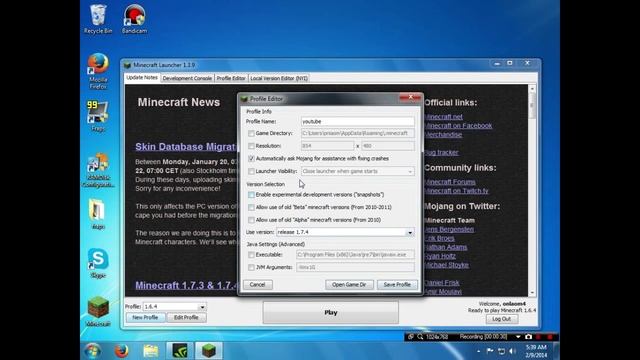
Task: Click the Edit Profile button
Action: click(186, 318)
